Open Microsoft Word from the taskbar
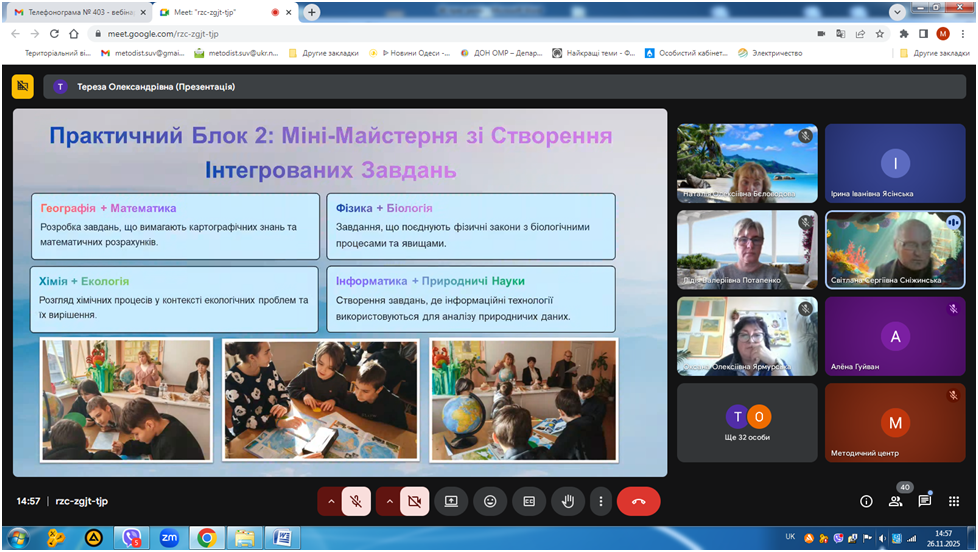978x552 pixels. coord(282,538)
